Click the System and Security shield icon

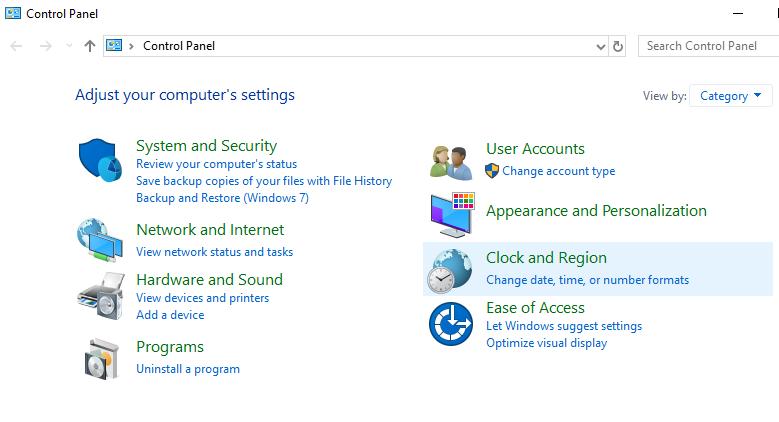click(99, 159)
